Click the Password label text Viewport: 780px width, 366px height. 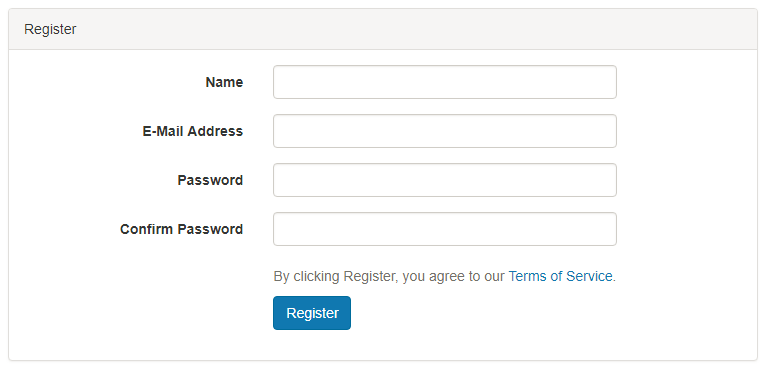coord(210,180)
